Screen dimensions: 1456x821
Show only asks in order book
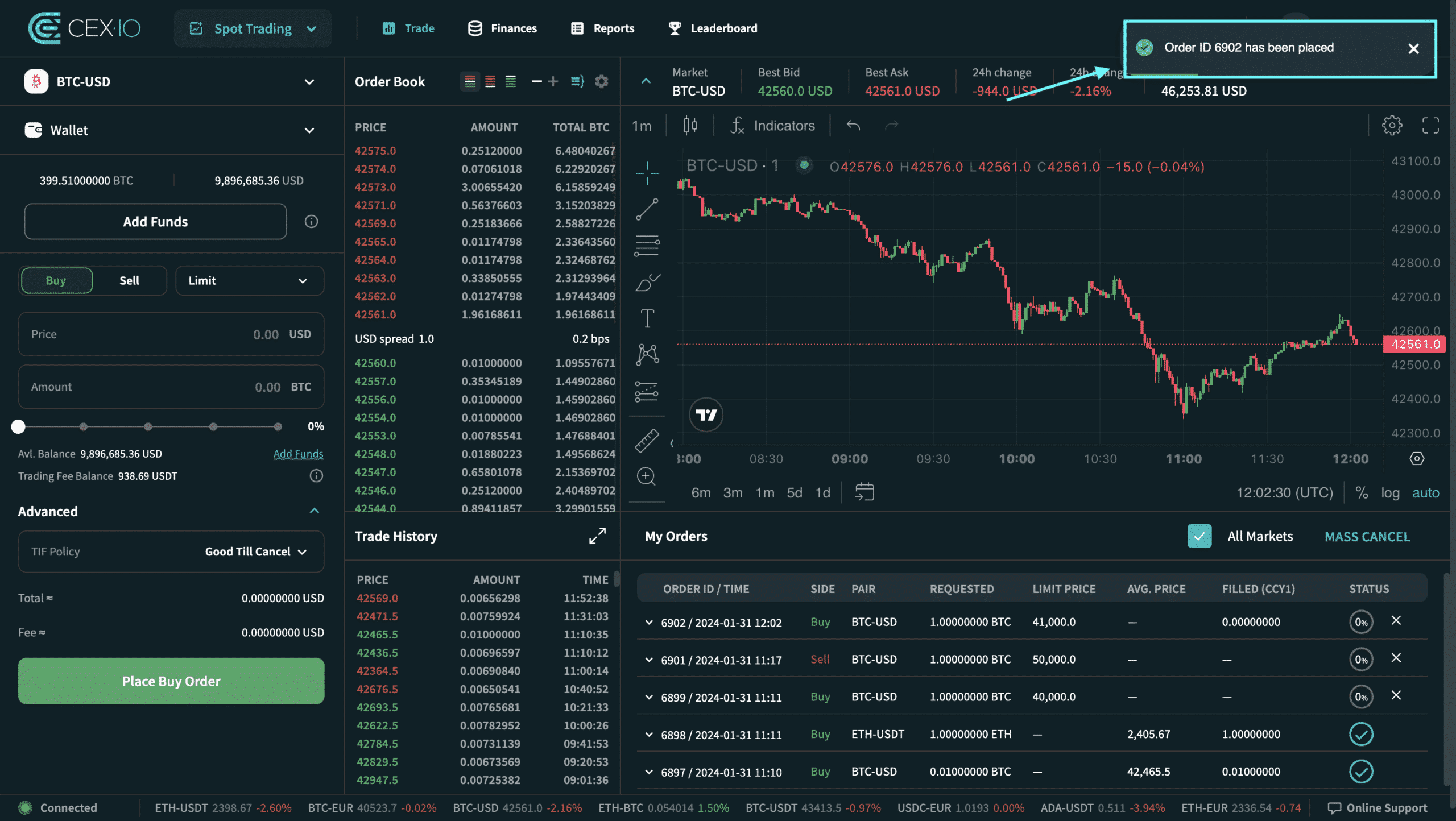(490, 81)
